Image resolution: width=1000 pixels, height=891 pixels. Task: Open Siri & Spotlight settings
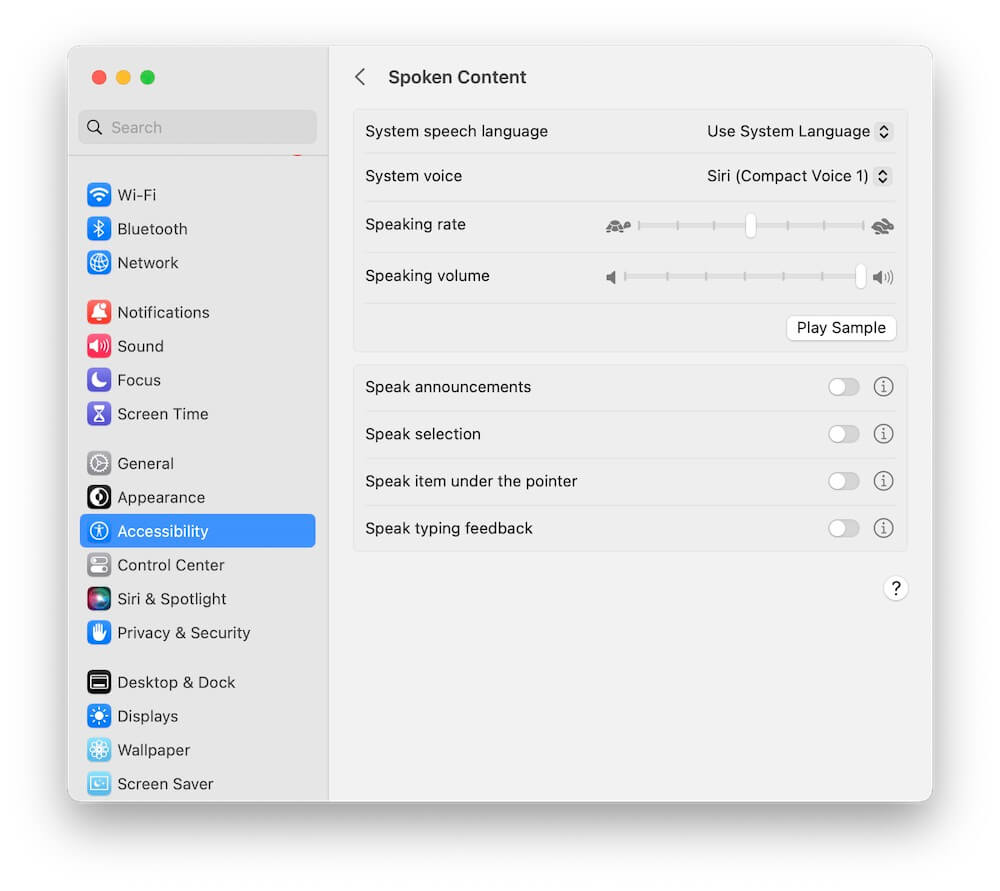tap(198, 598)
